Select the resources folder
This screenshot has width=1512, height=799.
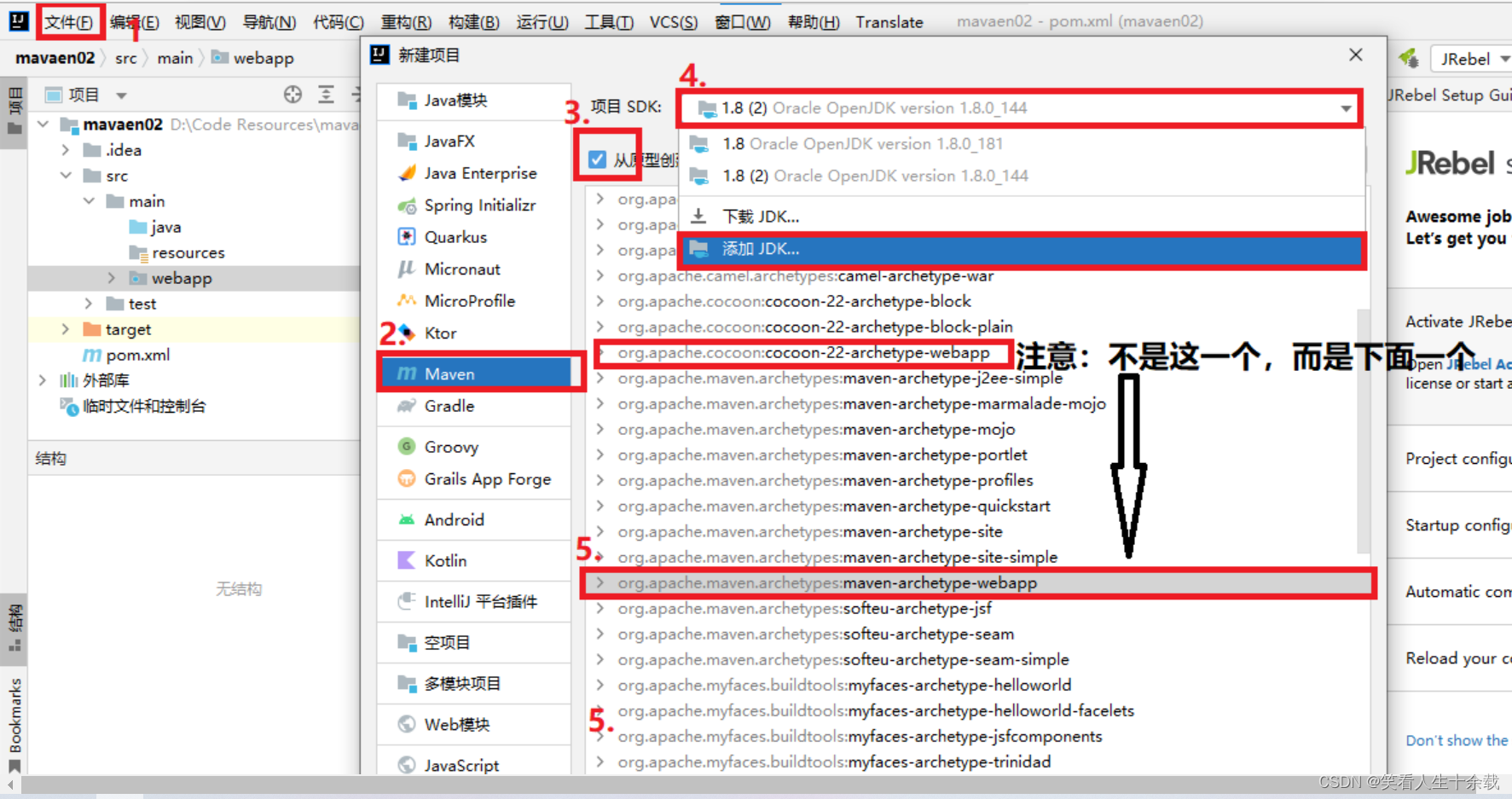point(188,252)
